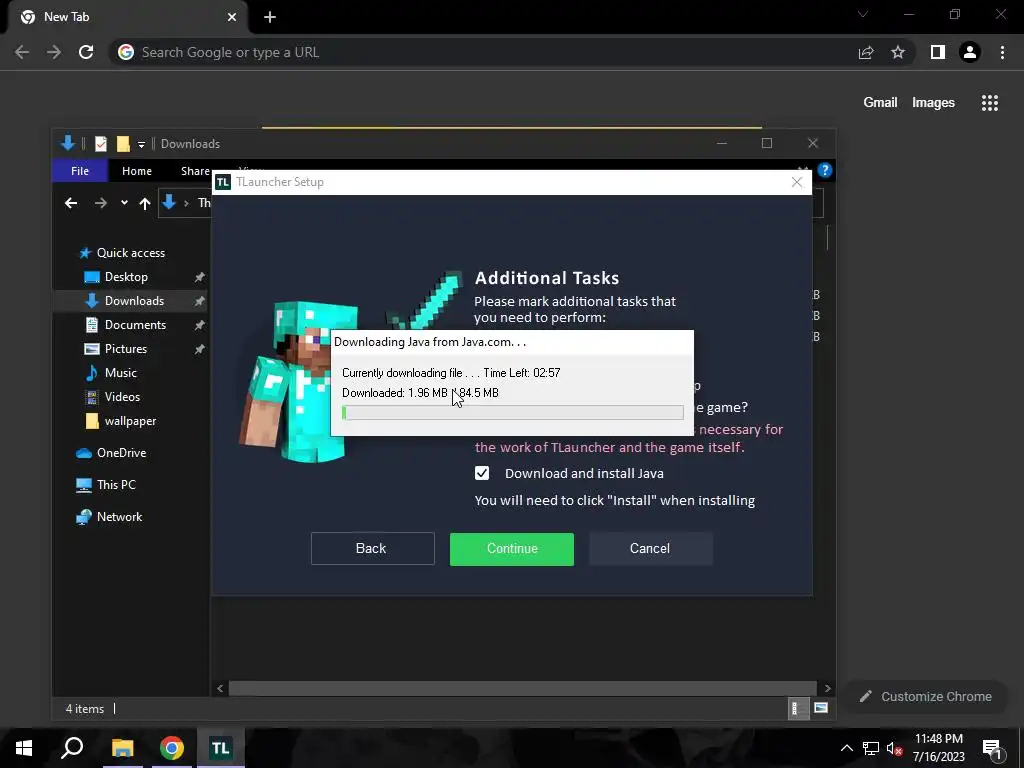
Task: Open the Images link
Action: (x=933, y=103)
